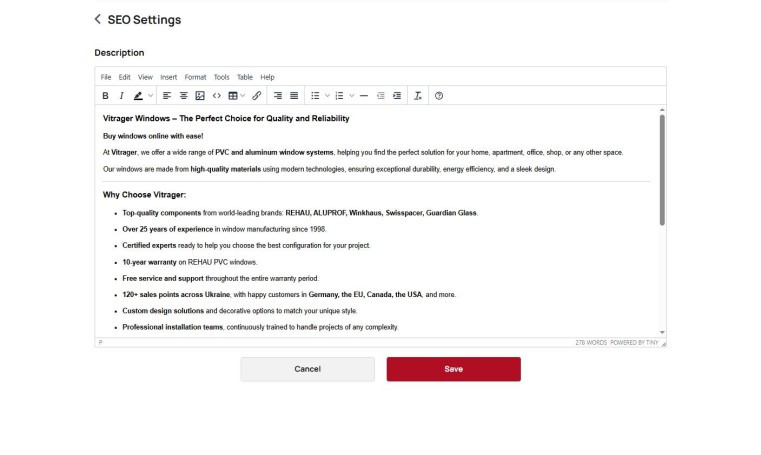This screenshot has width=761, height=455.
Task: Align text left
Action: coord(167,96)
